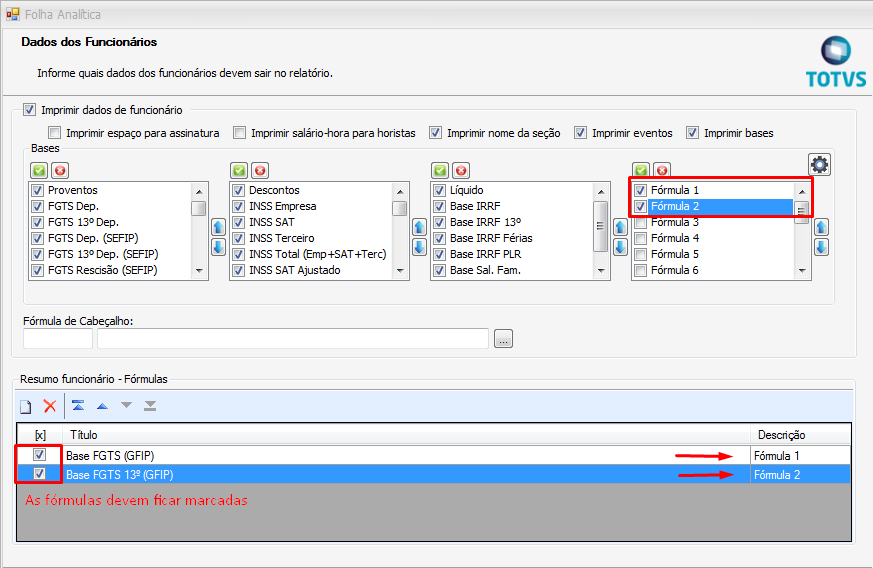Move item up with arrow beside Líquido list
This screenshot has height=568, width=873.
(620, 227)
